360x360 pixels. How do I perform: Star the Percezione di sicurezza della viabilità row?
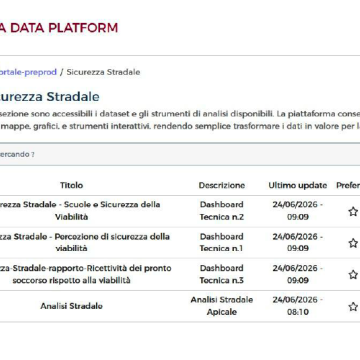(353, 243)
